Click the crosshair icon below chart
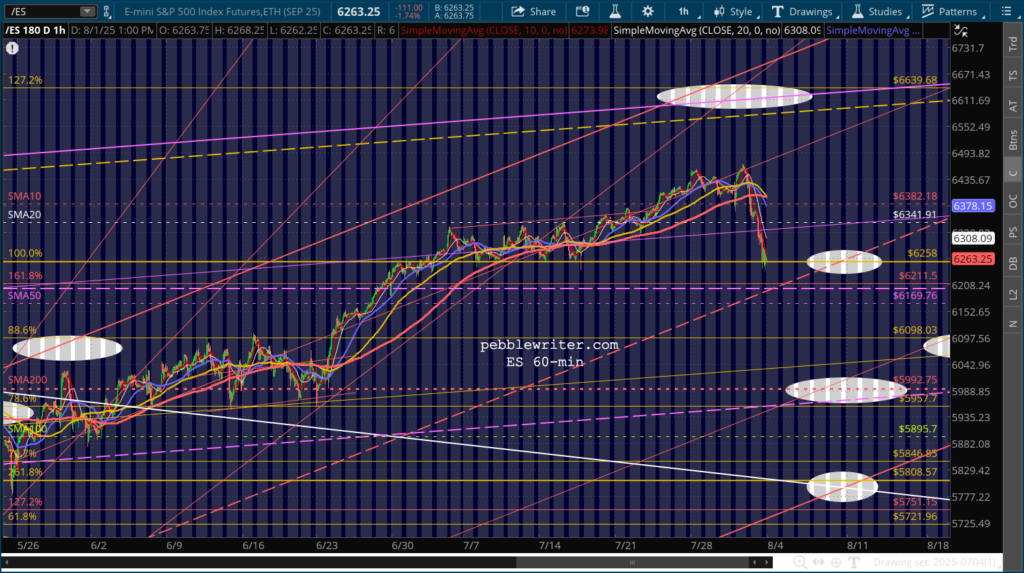 click(x=836, y=562)
